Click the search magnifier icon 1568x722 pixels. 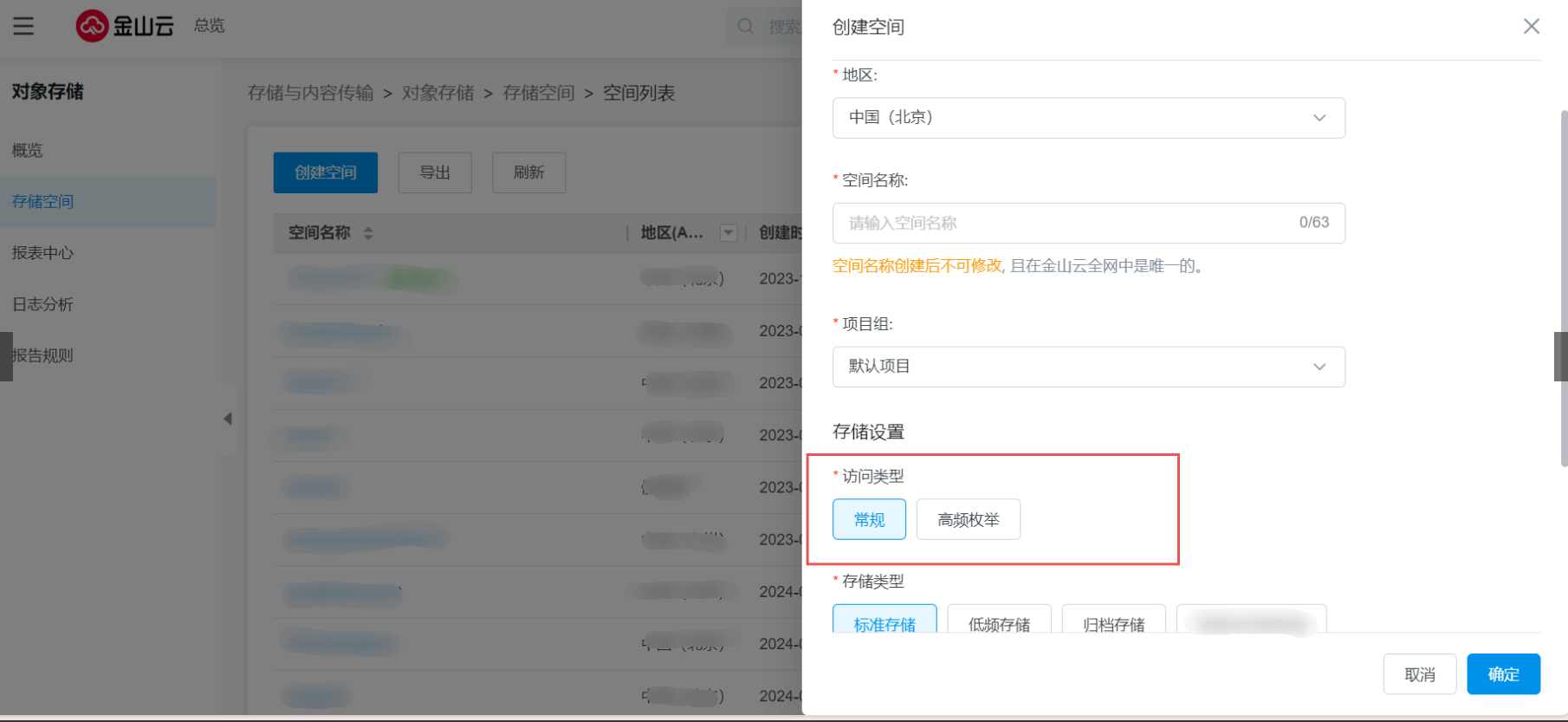[x=745, y=27]
